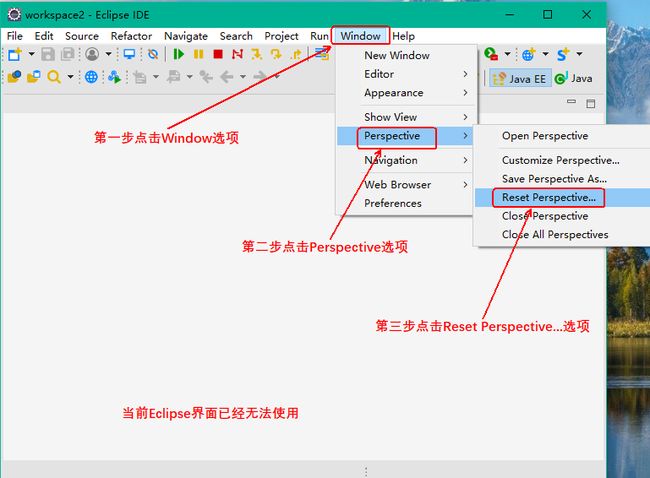
Task: Click the blue monitor console icon
Action: (129, 54)
